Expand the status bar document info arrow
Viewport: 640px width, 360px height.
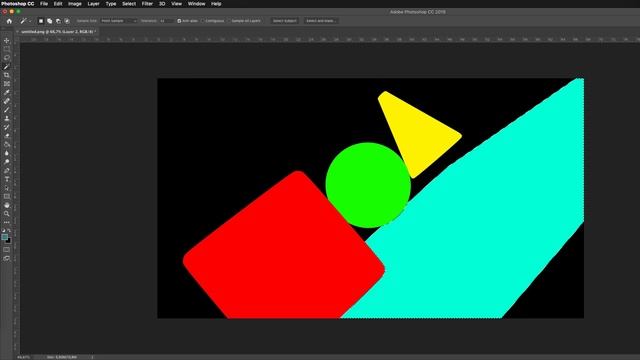click(x=92, y=357)
